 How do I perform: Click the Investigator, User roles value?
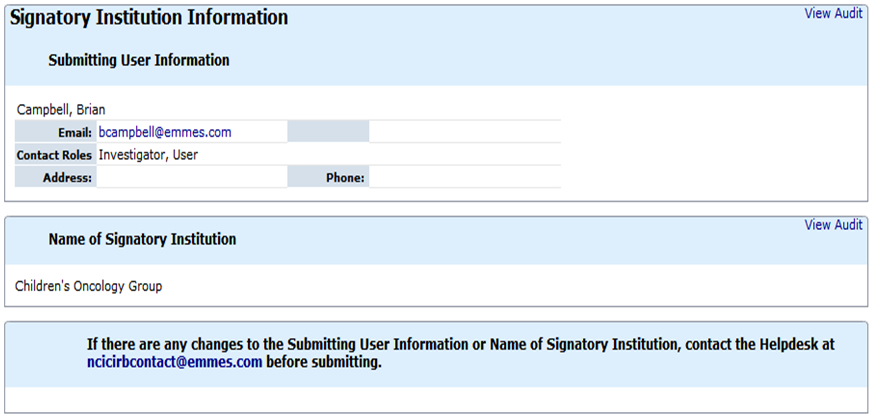[148, 155]
